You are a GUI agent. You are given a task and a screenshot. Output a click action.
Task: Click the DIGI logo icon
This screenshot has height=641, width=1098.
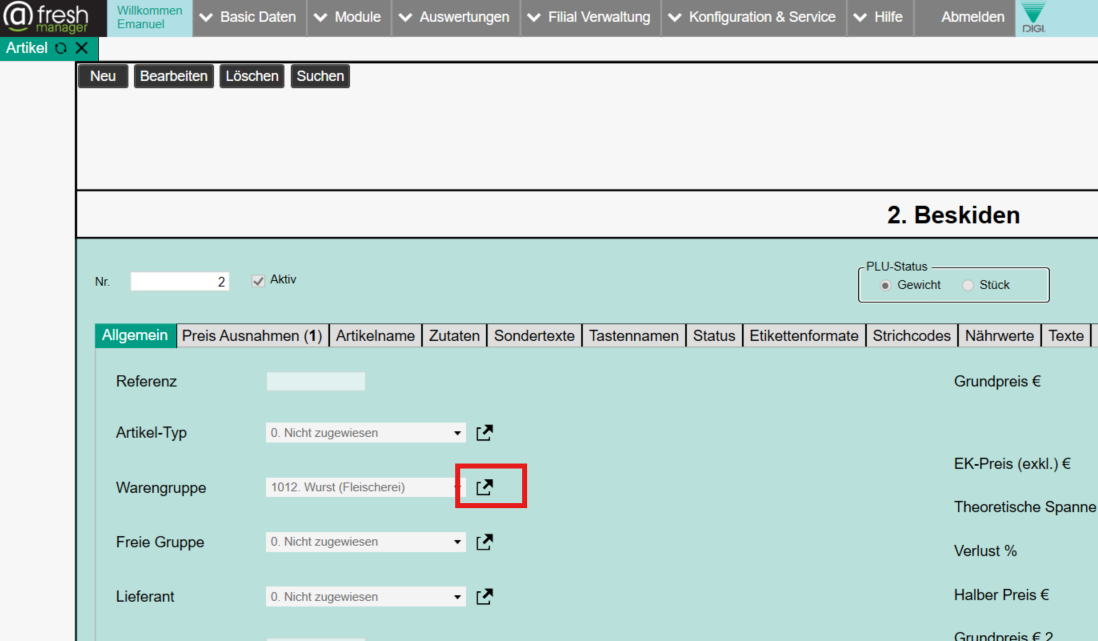[x=1033, y=18]
